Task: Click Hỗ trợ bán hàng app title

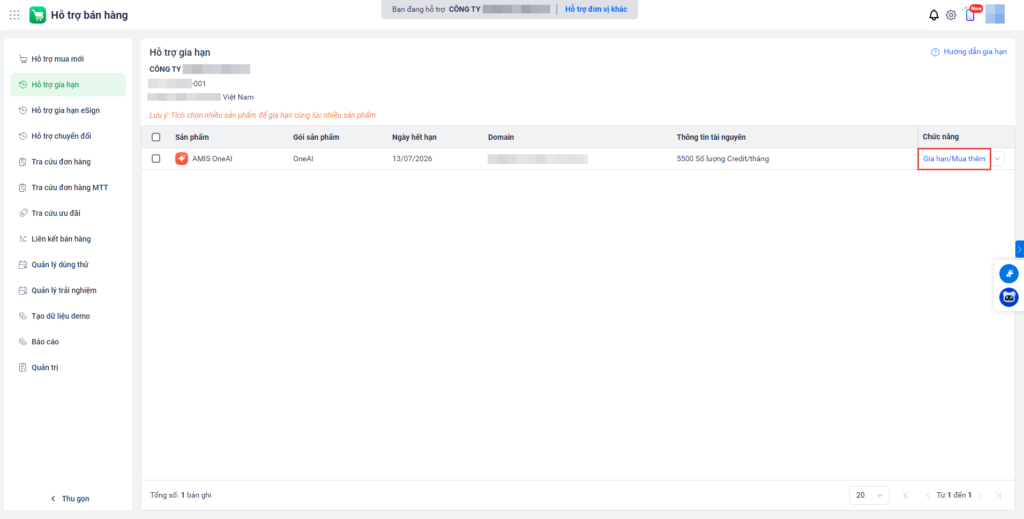Action: [x=89, y=15]
